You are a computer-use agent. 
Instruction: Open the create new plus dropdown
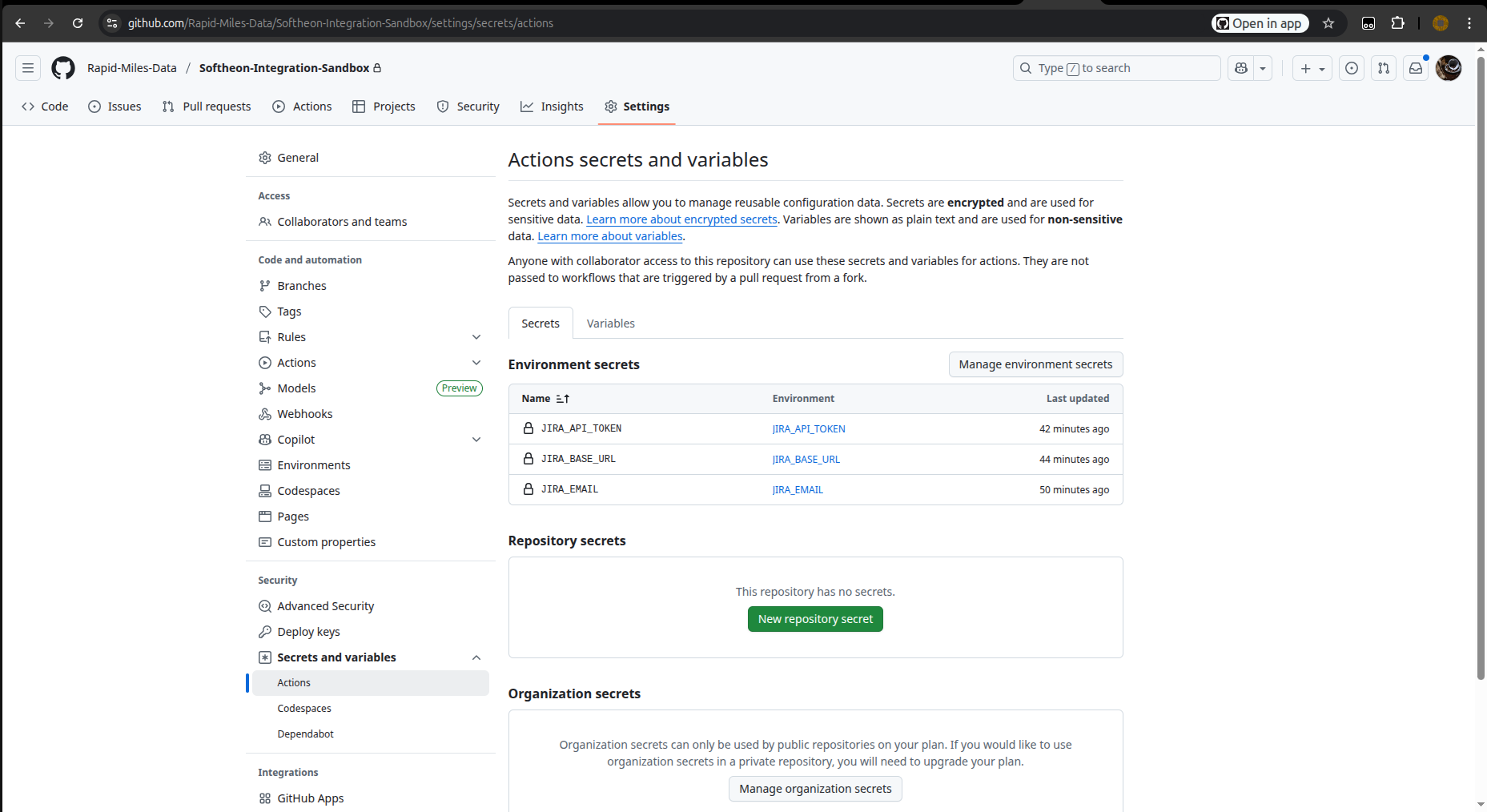point(1312,68)
